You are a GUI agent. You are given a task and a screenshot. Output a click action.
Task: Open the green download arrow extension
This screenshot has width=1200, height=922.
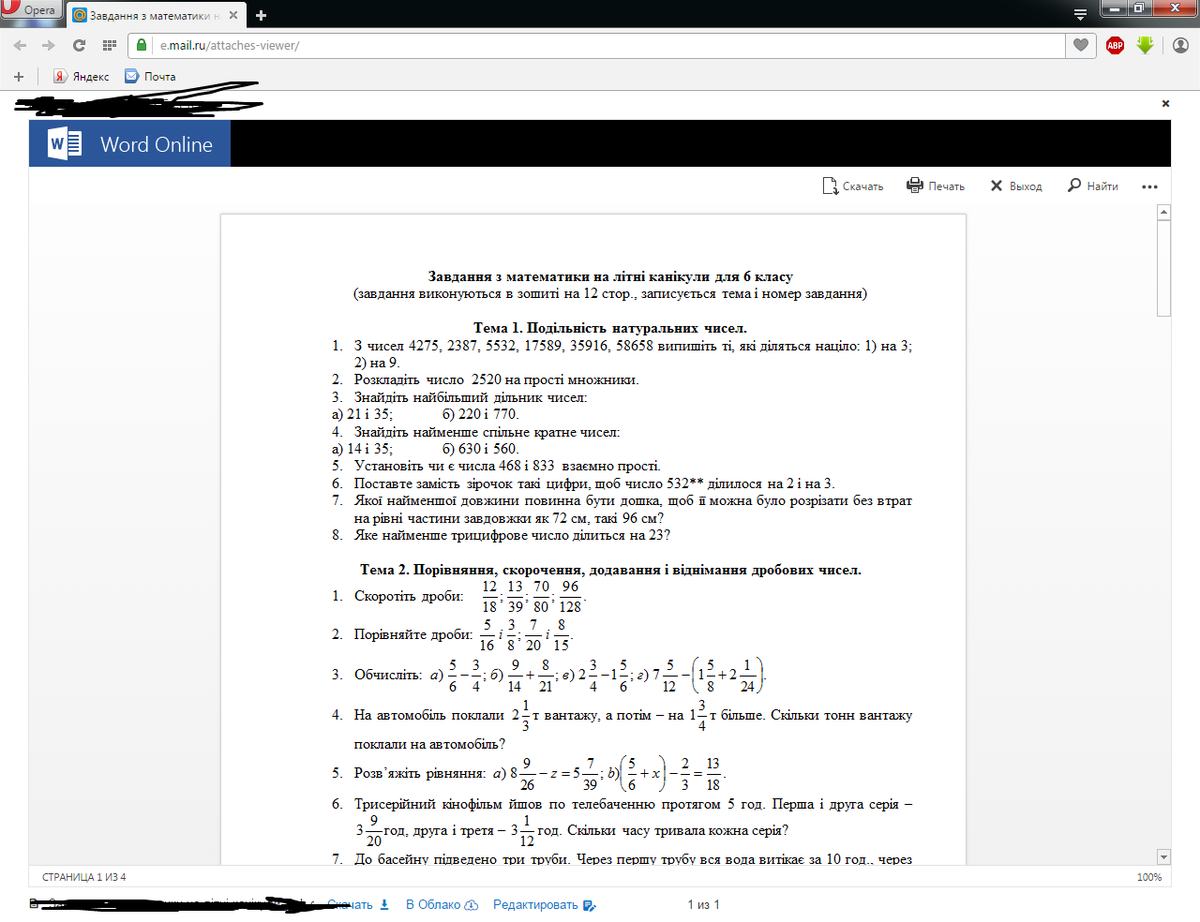(1145, 45)
